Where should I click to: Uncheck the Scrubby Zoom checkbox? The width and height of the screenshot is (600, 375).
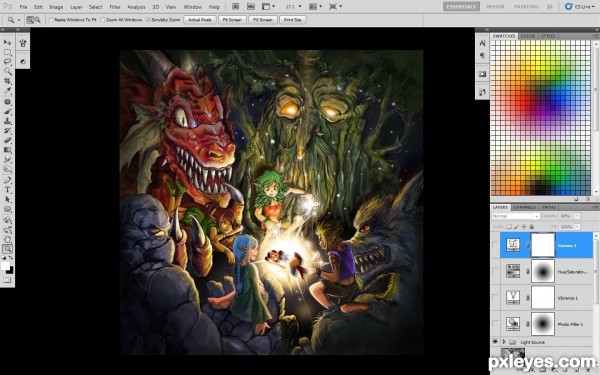pos(148,20)
